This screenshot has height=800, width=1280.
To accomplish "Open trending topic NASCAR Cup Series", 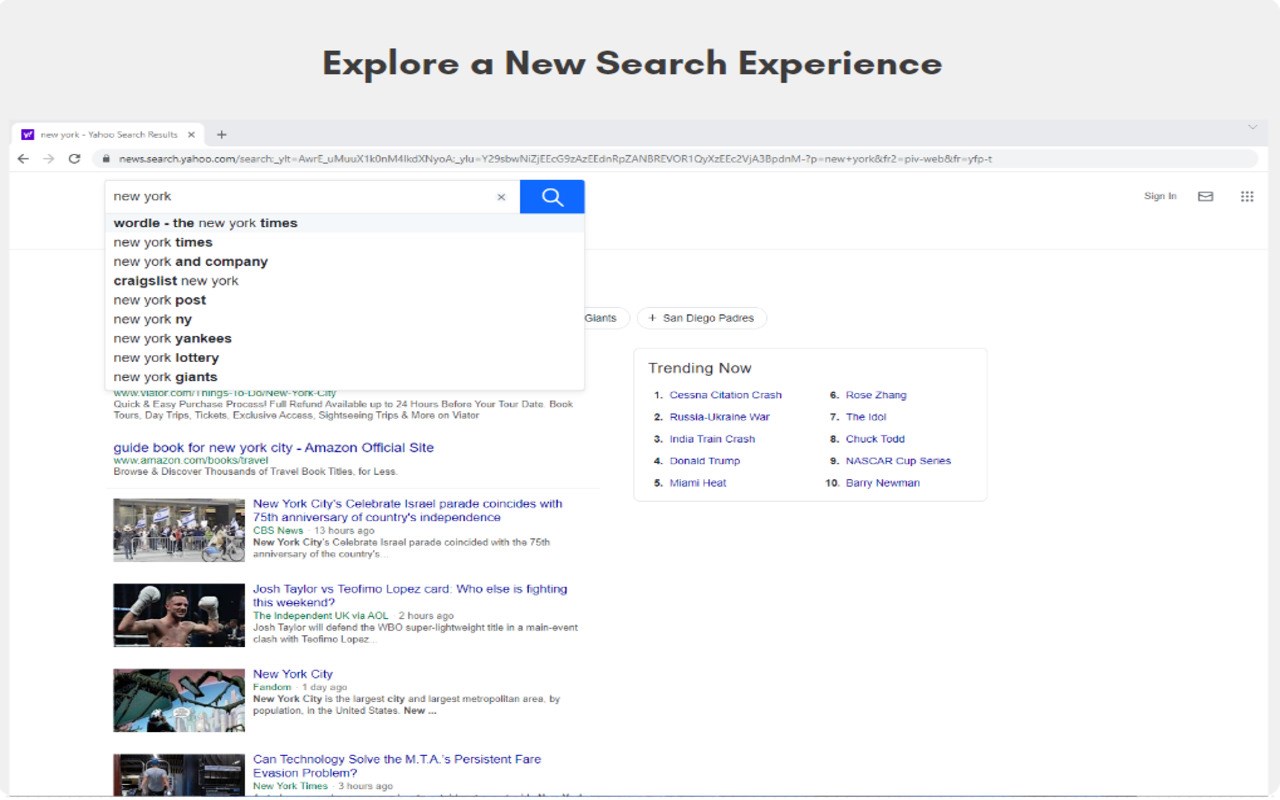I will pyautogui.click(x=898, y=461).
